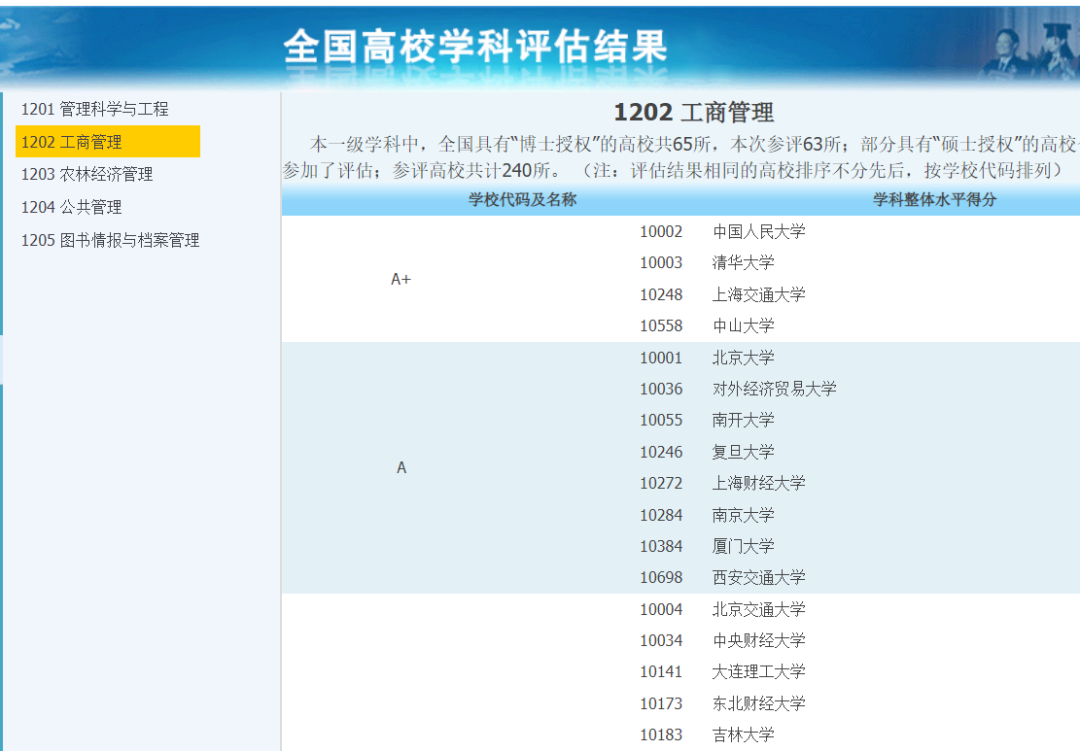Open 1201 管理科学与工程 in the sidebar
The image size is (1080, 751).
[95, 109]
